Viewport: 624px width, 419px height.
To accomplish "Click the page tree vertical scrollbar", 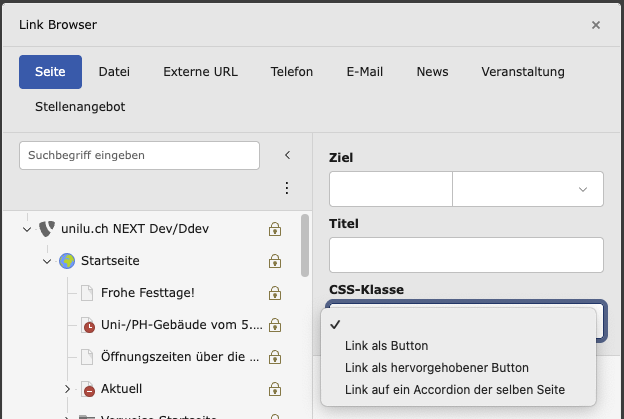I will click(304, 245).
